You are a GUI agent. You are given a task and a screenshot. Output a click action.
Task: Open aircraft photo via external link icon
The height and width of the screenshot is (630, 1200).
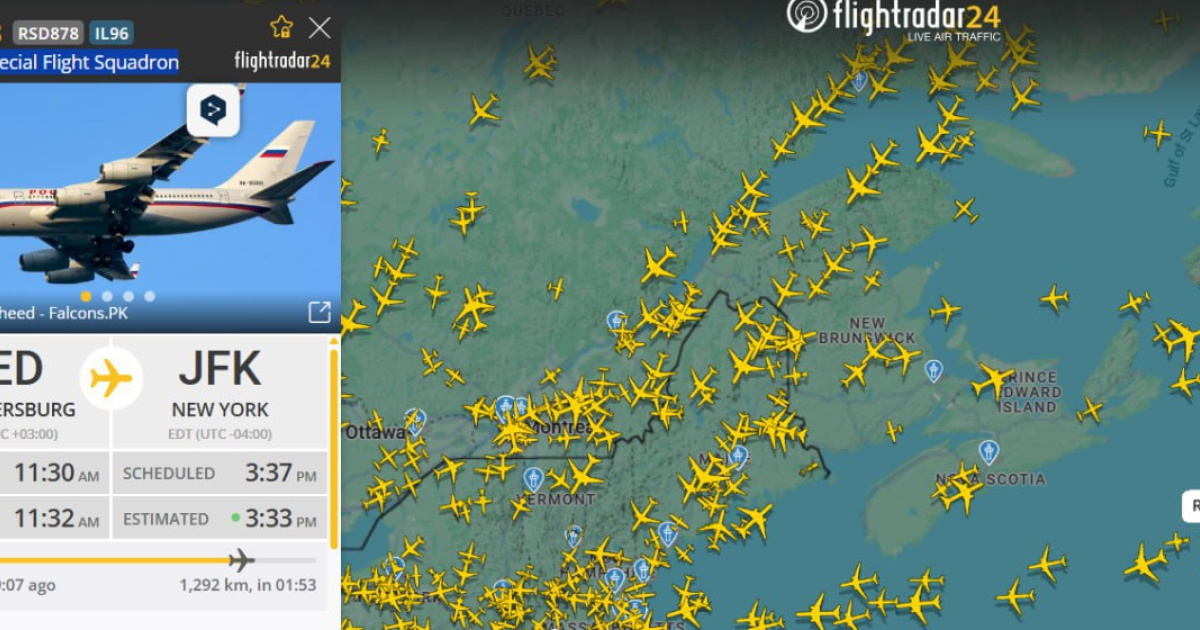click(319, 313)
